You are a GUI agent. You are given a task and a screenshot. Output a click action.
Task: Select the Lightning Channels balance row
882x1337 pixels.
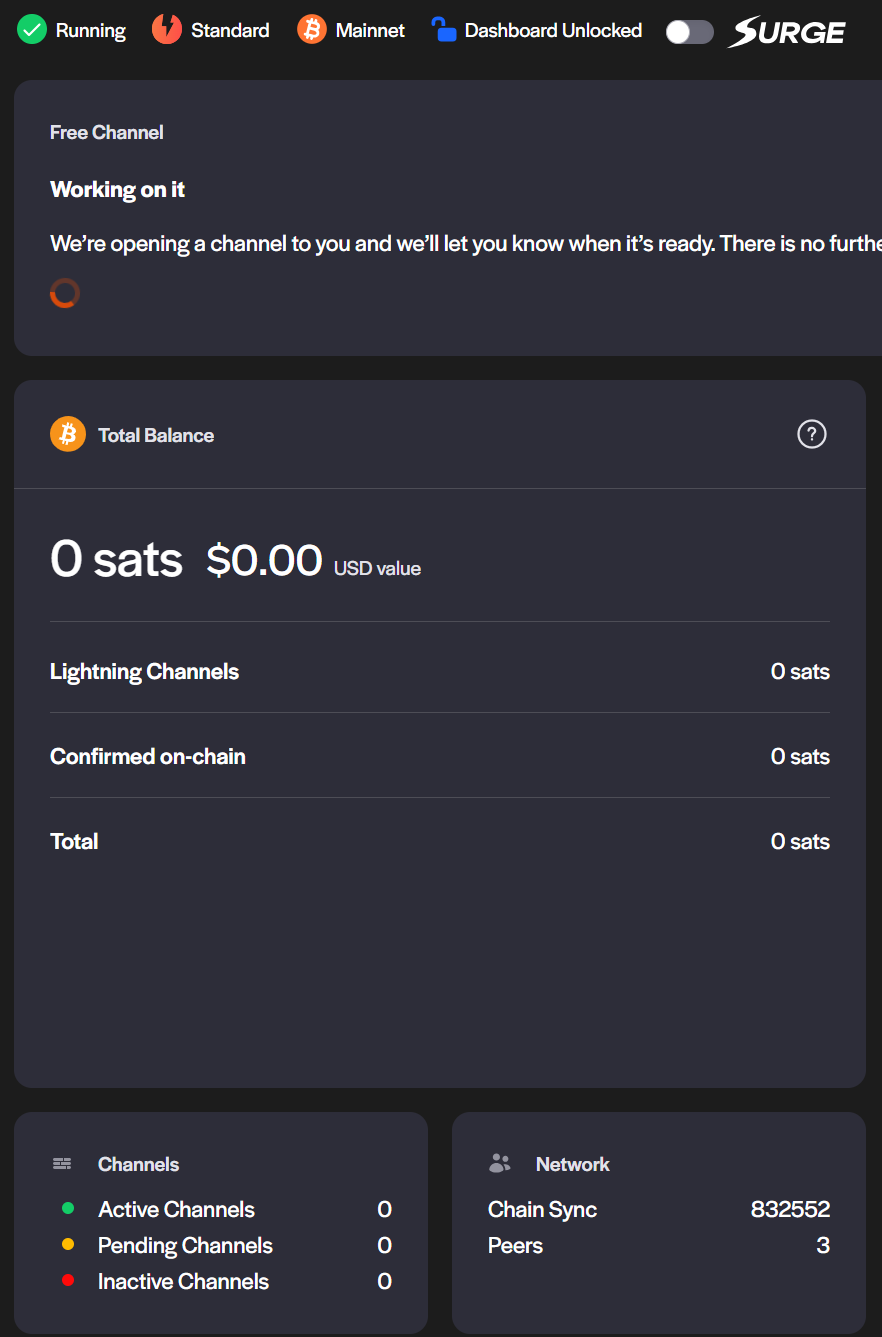click(x=440, y=672)
